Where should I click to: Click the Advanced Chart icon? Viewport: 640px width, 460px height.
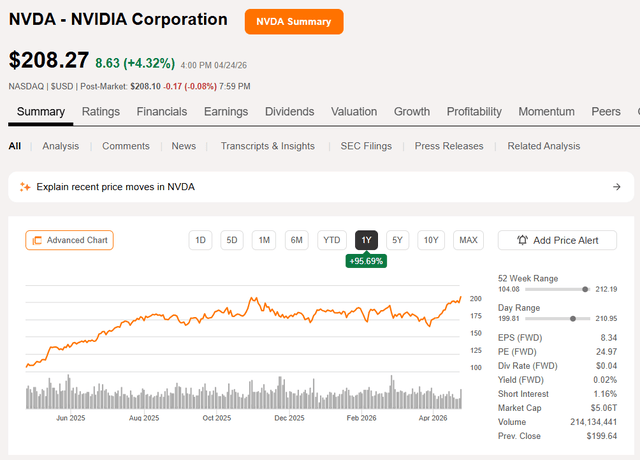37,240
